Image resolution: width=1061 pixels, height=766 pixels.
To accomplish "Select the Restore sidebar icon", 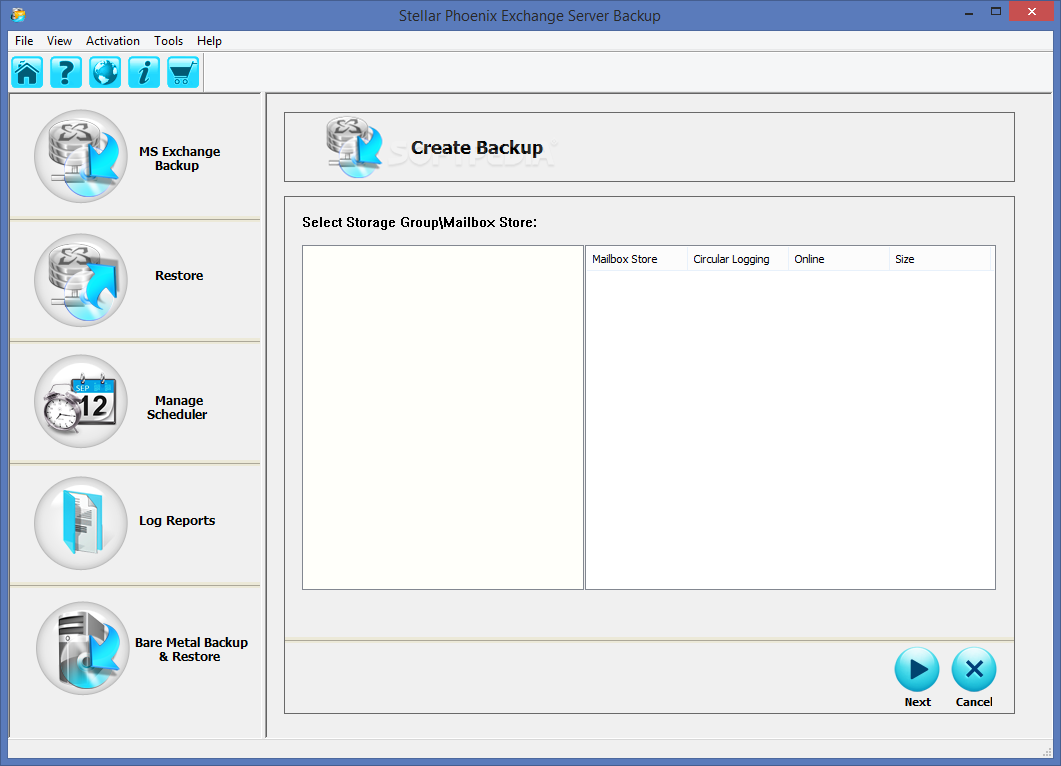I will (81, 280).
